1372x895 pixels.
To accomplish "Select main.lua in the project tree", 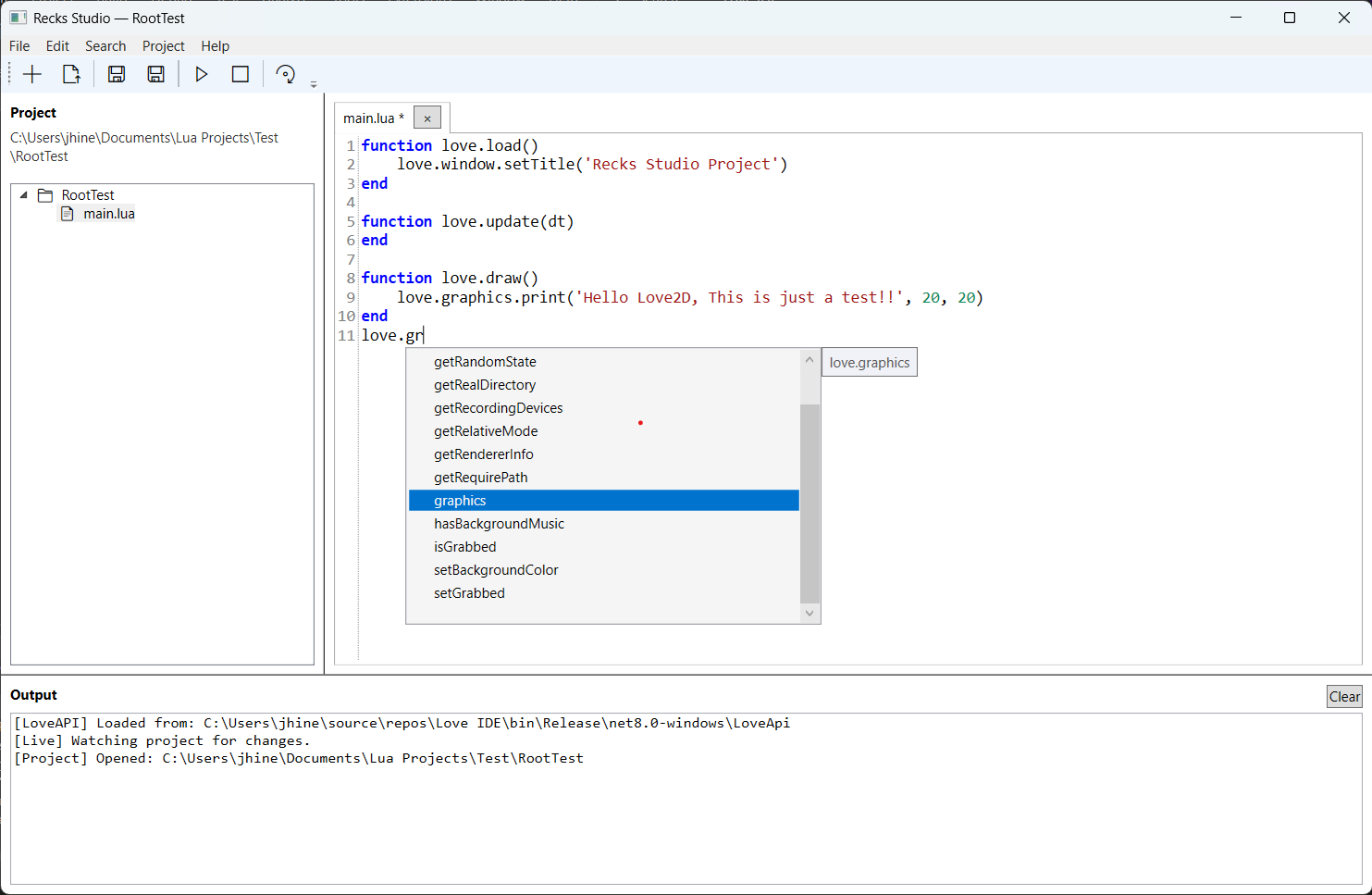I will tap(108, 214).
